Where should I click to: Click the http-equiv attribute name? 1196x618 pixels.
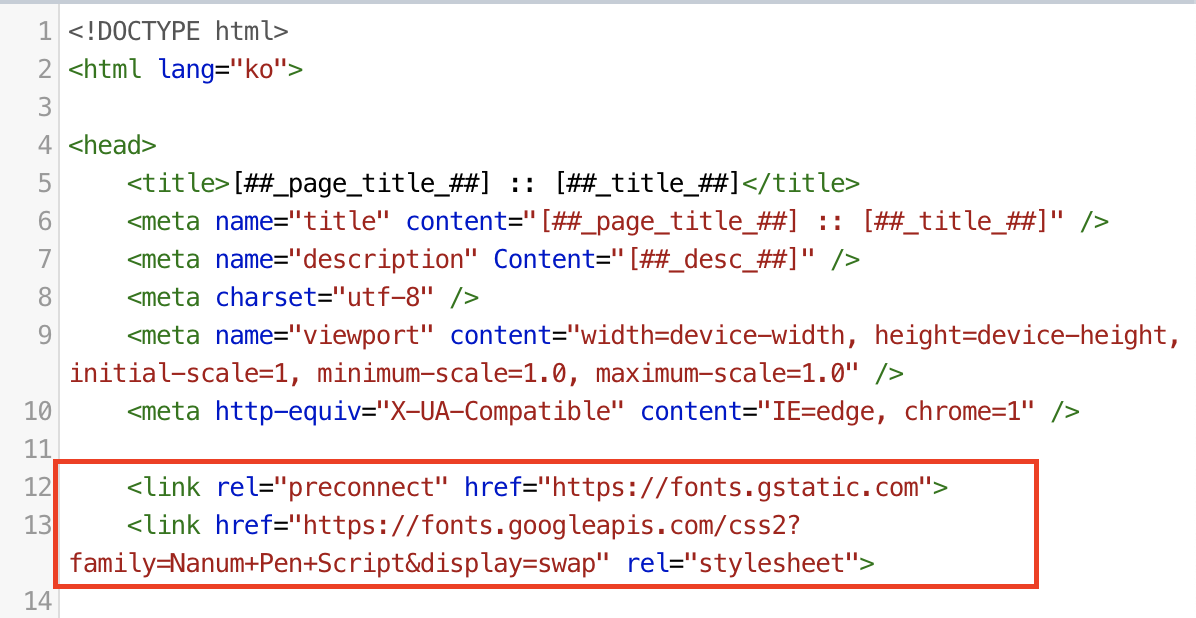point(287,412)
